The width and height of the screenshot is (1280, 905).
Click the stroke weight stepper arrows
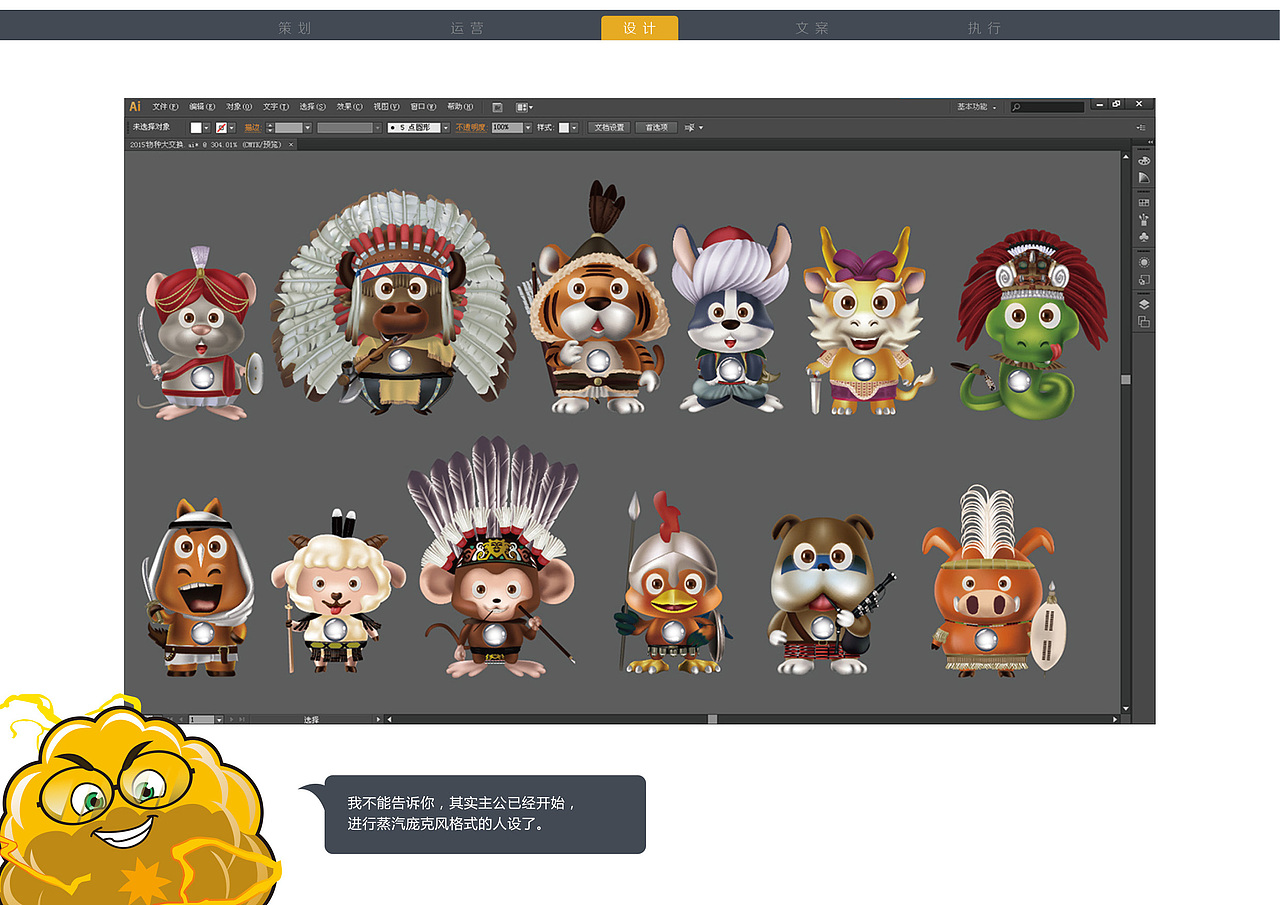click(270, 127)
